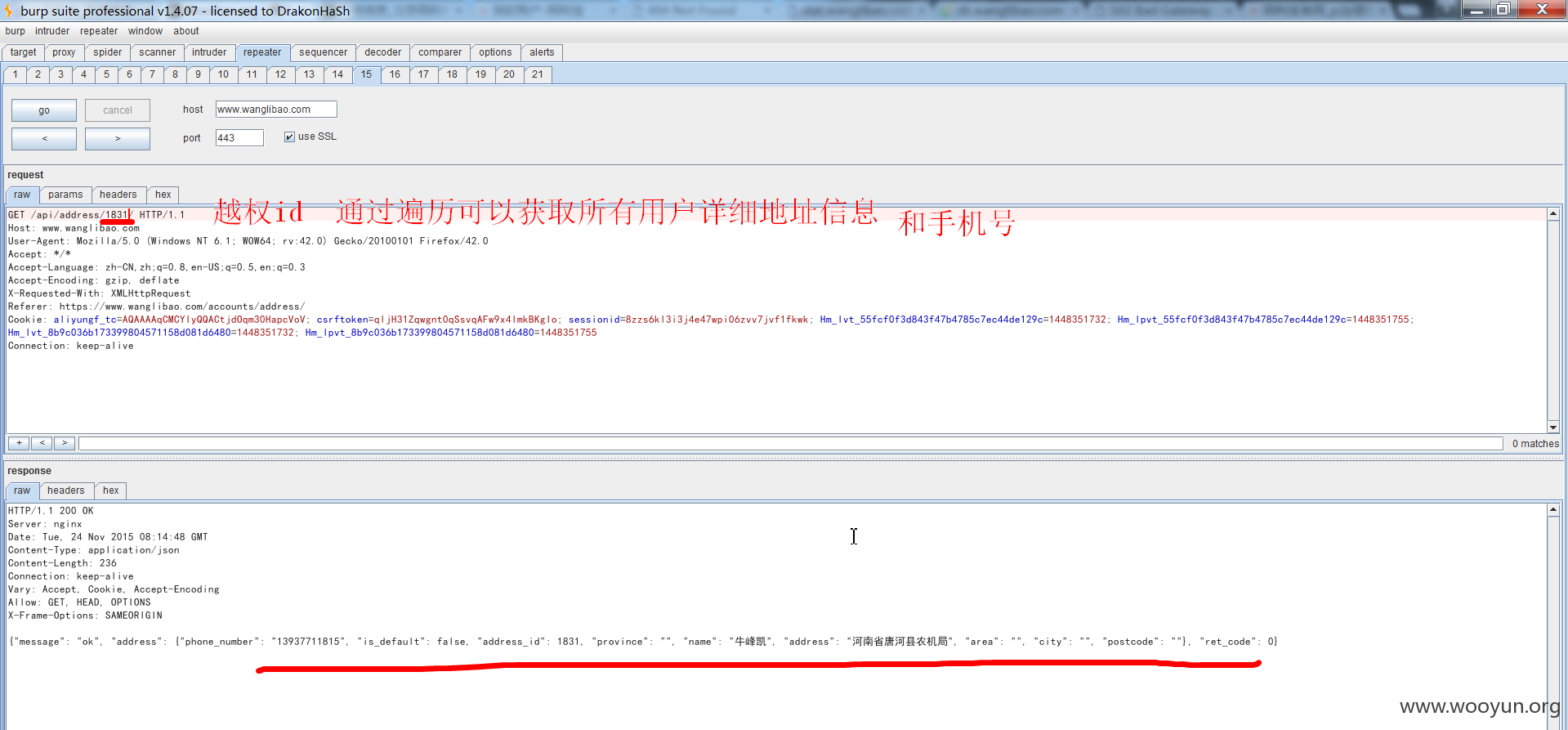1568x730 pixels.
Task: Click the search next-match > button
Action: (x=65, y=443)
